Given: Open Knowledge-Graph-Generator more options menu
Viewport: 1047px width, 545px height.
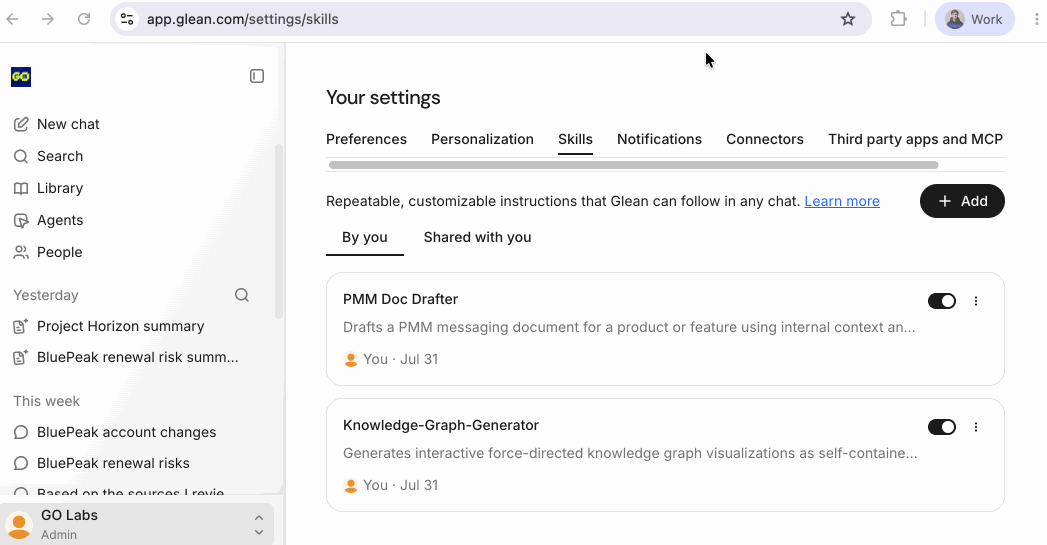Looking at the screenshot, I should (976, 427).
